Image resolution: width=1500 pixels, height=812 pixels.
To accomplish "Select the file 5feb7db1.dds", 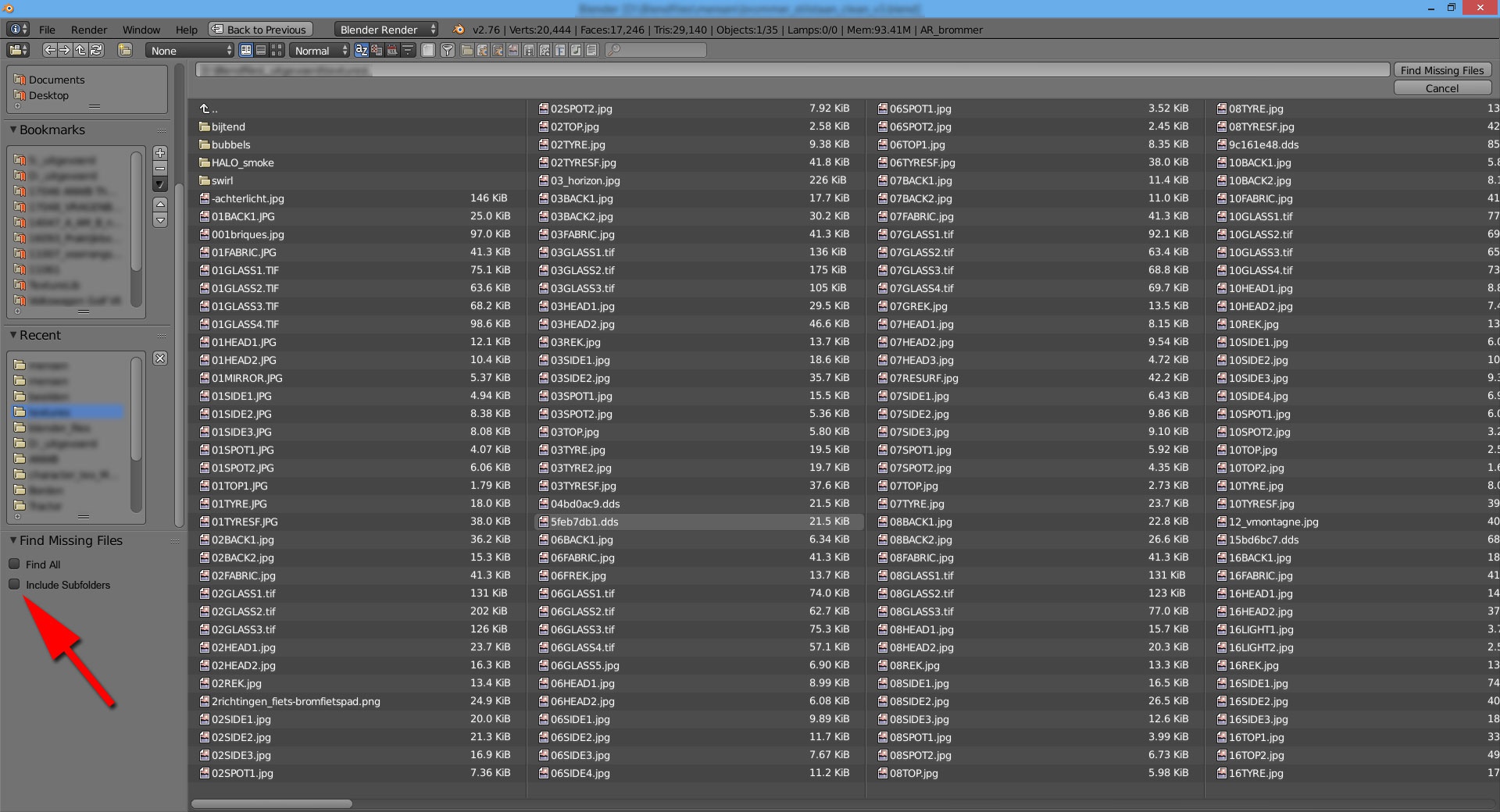I will click(x=698, y=522).
